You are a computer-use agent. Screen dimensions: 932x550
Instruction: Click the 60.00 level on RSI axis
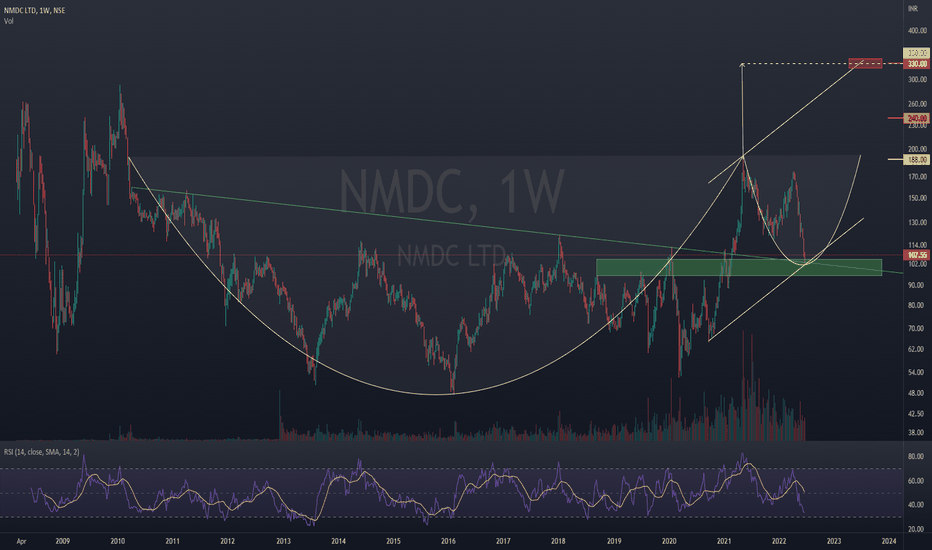917,481
